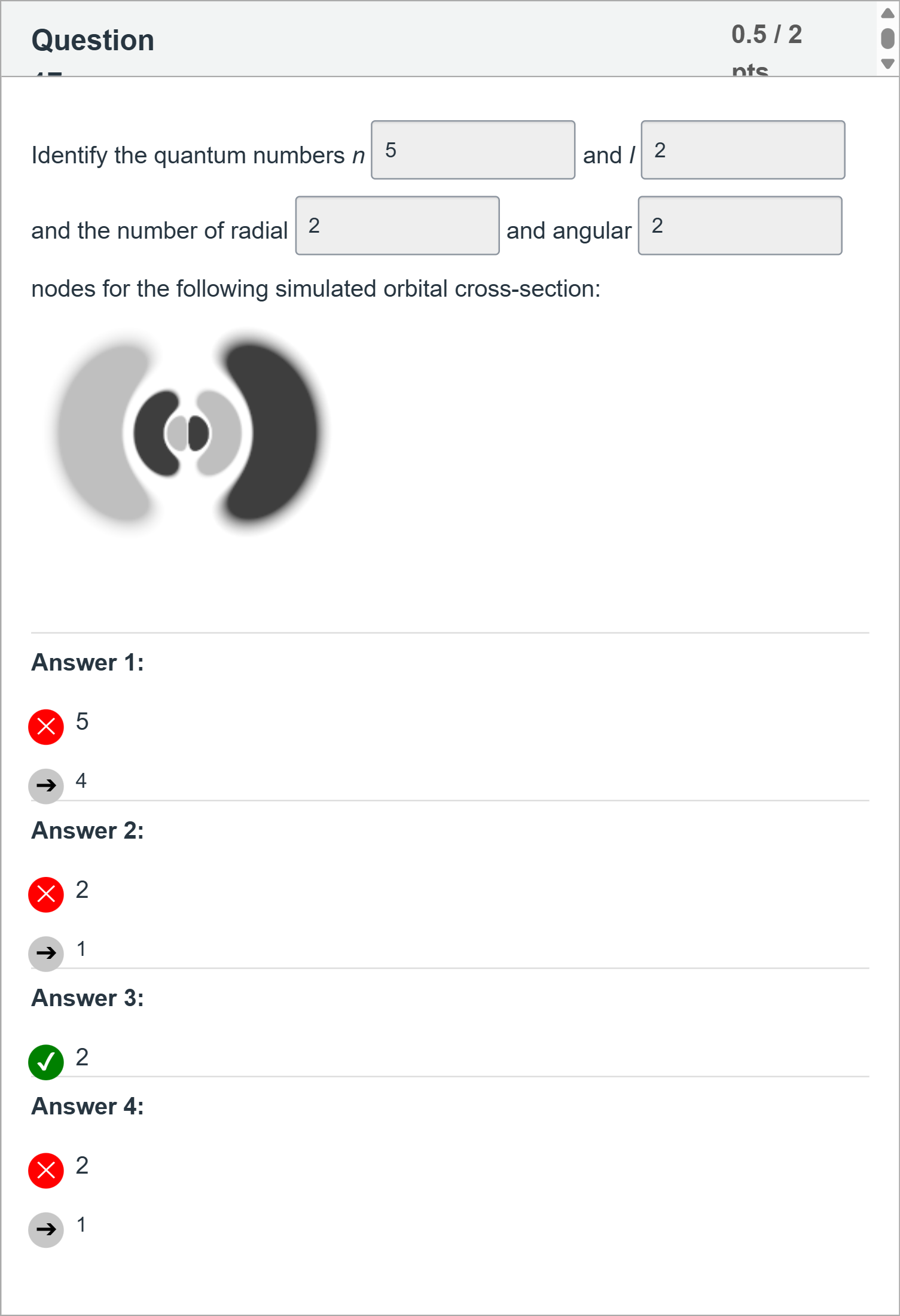
Task: Click the angular nodes answer box
Action: tap(740, 226)
